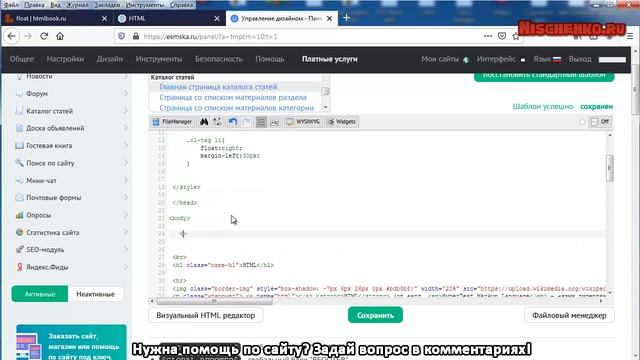
Task: Open Платные услуги
Action: pyautogui.click(x=329, y=59)
